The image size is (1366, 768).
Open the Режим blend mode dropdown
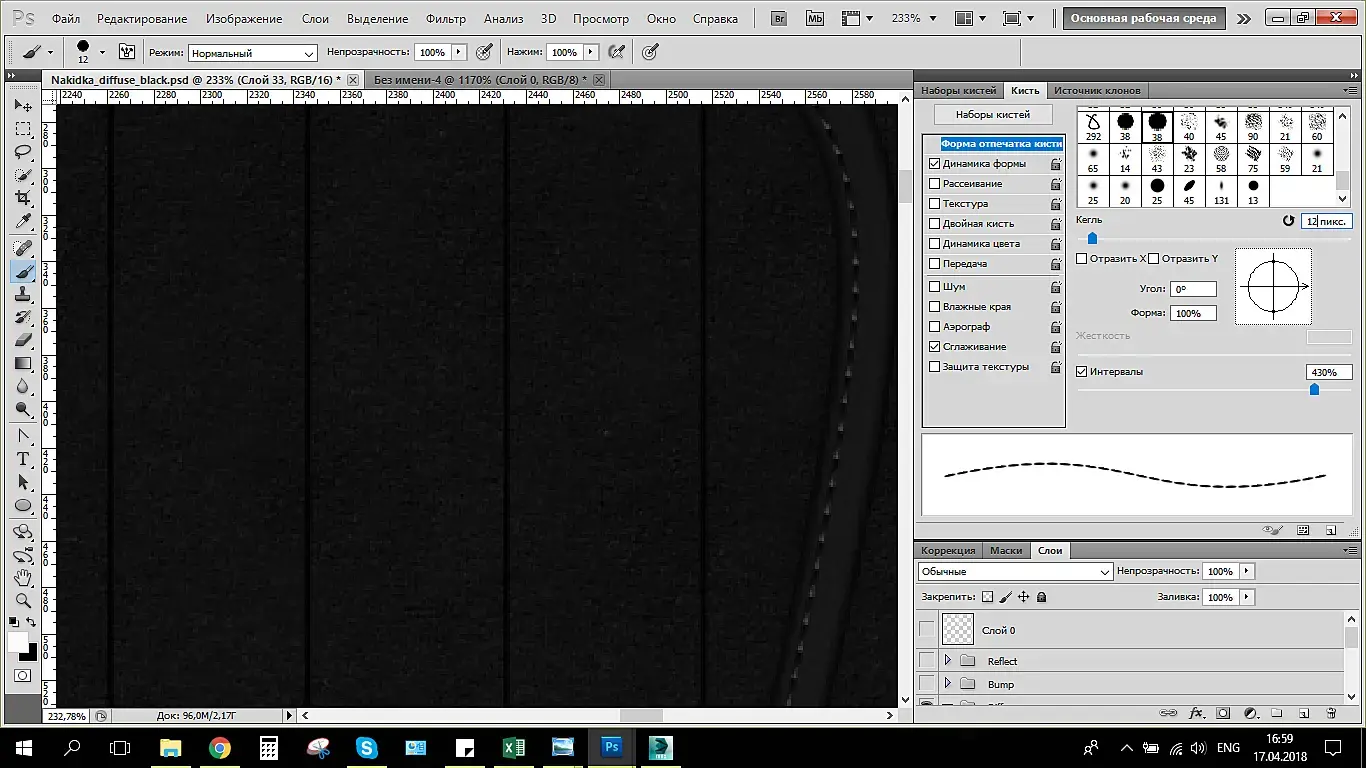click(x=252, y=53)
